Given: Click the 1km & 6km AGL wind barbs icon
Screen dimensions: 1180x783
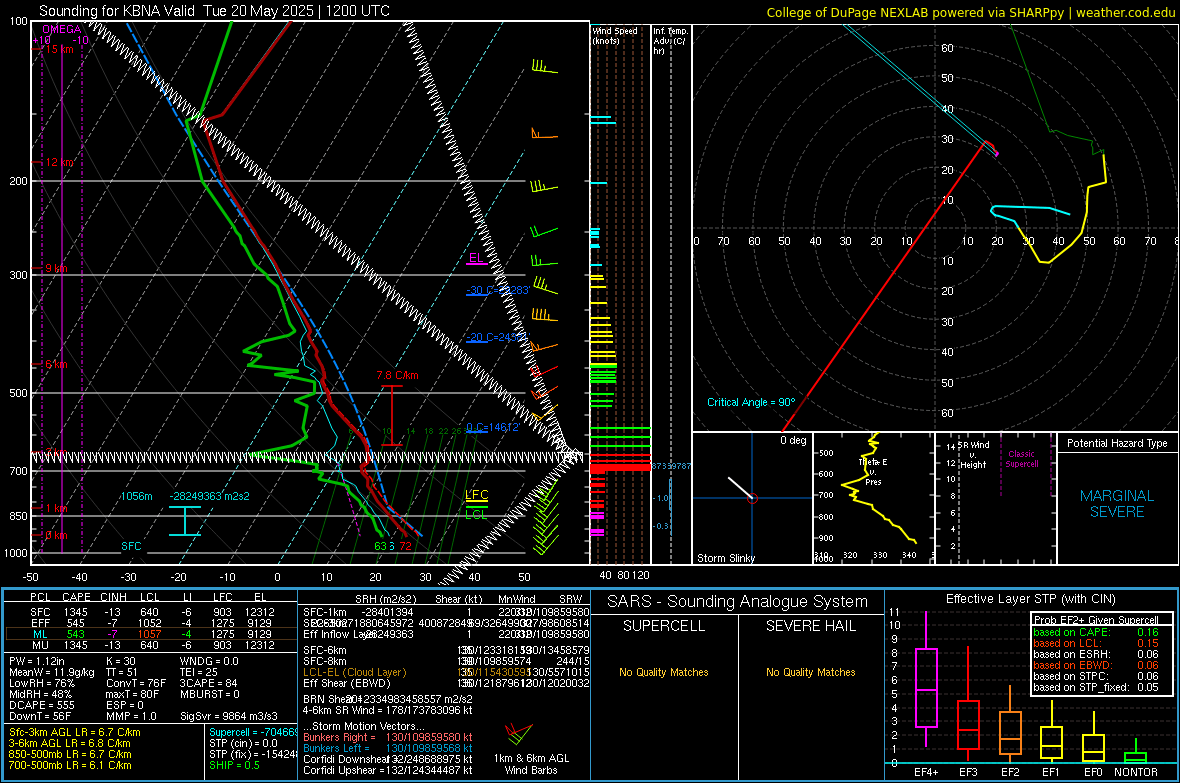Looking at the screenshot, I should (519, 734).
